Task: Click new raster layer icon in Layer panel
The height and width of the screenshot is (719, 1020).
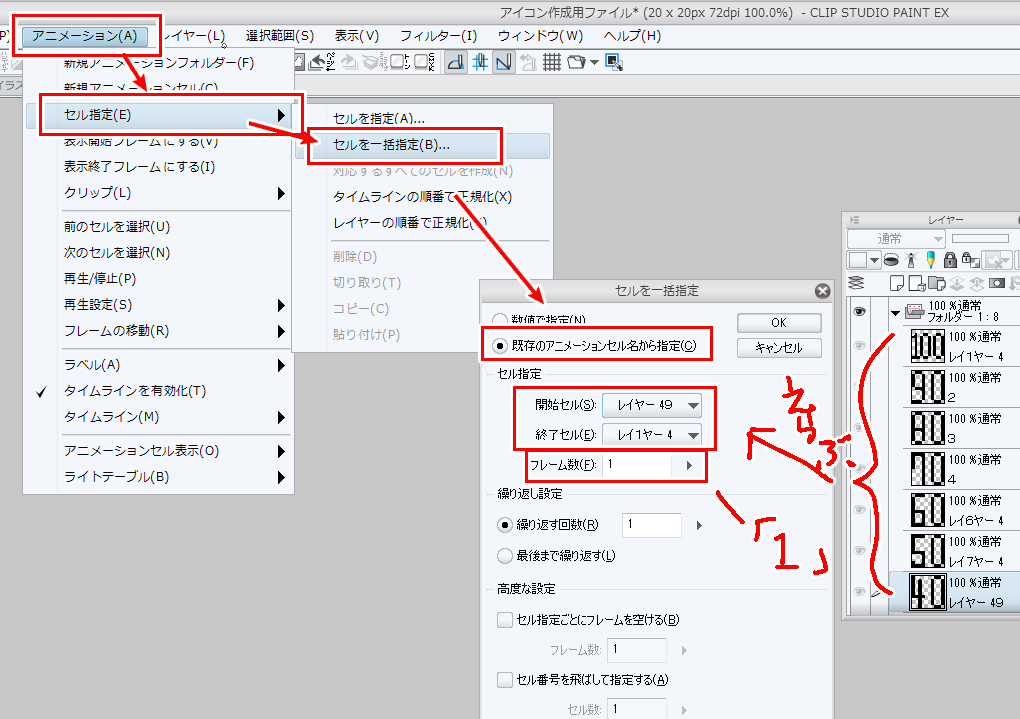Action: coord(896,283)
